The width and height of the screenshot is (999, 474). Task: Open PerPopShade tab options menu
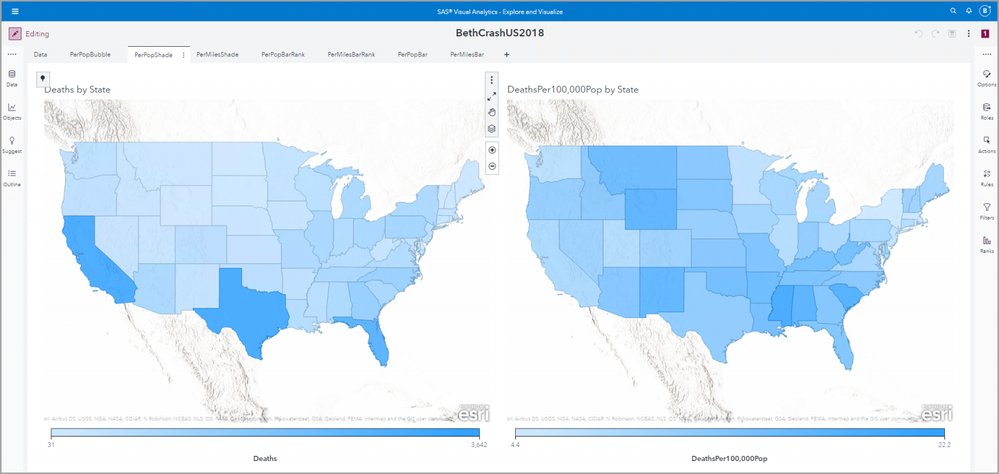pos(184,55)
